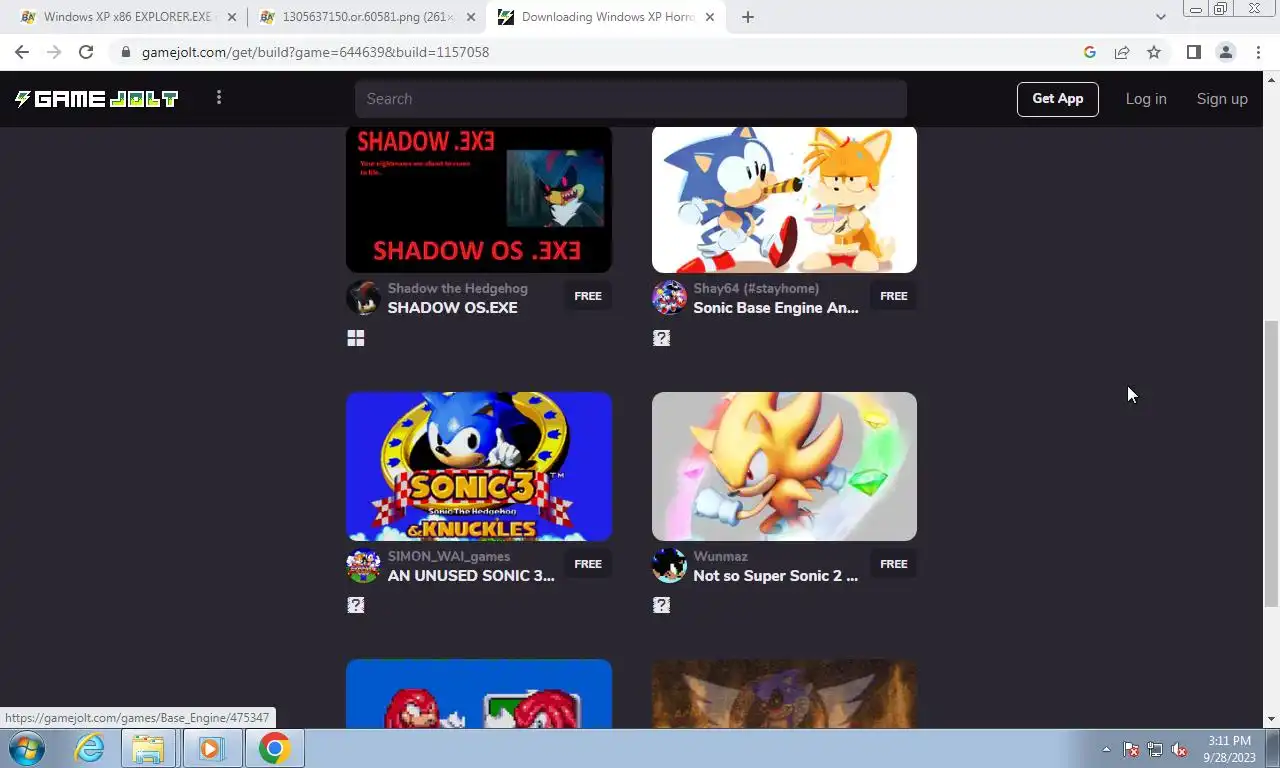Click FREE badge on SHADOW OS.EXE

click(588, 296)
